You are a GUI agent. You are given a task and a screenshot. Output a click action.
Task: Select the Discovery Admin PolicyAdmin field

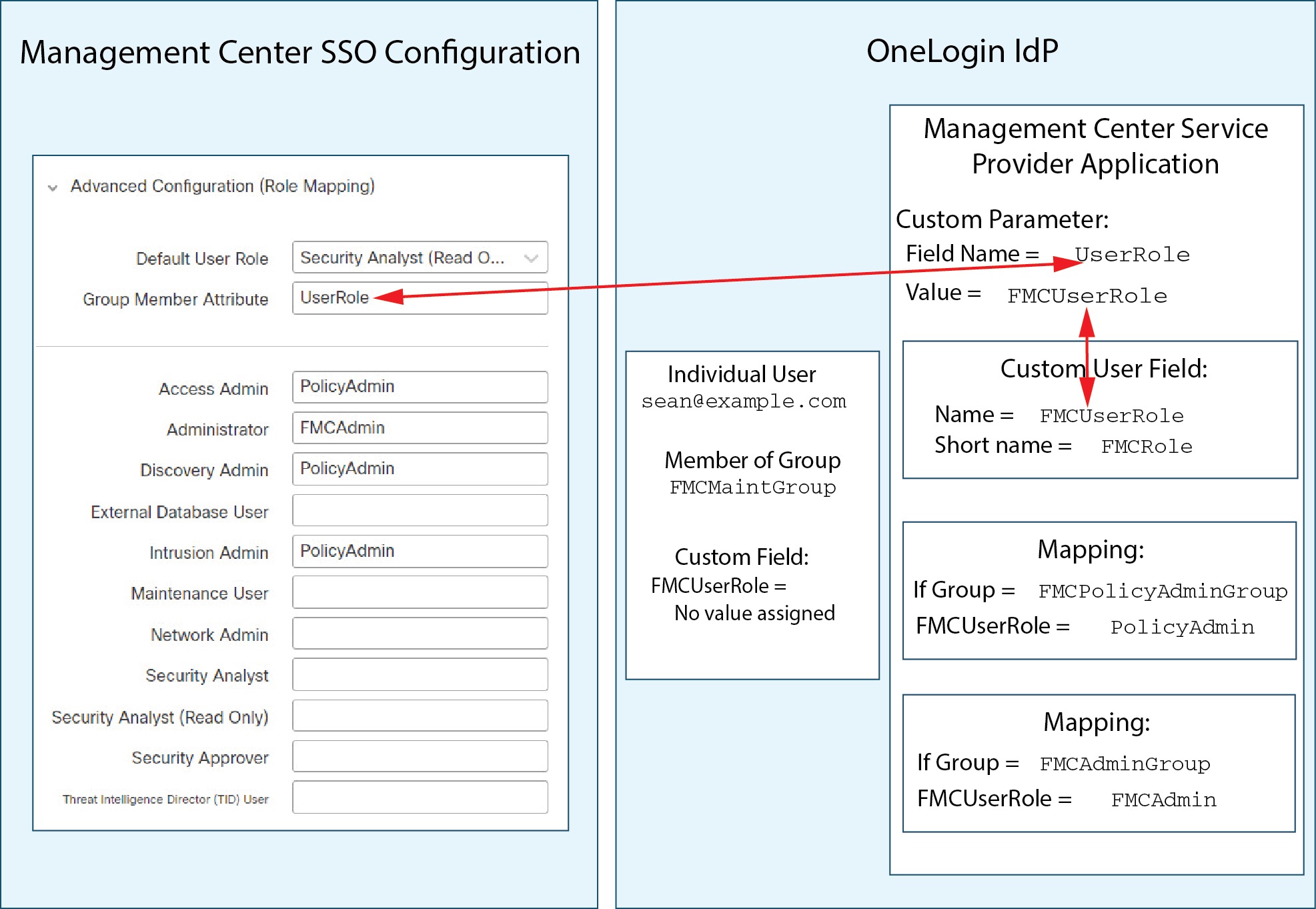pyautogui.click(x=420, y=469)
